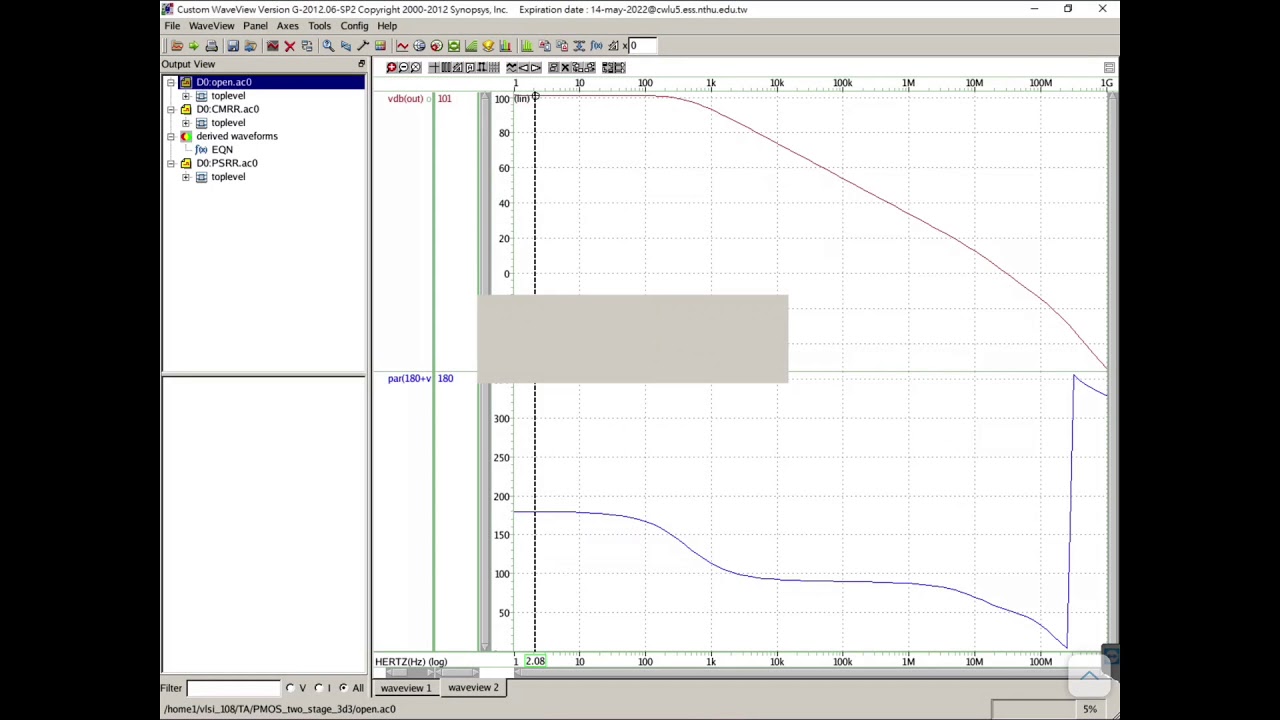This screenshot has width=1280, height=720.
Task: Click the green arrow reload icon
Action: tap(194, 45)
